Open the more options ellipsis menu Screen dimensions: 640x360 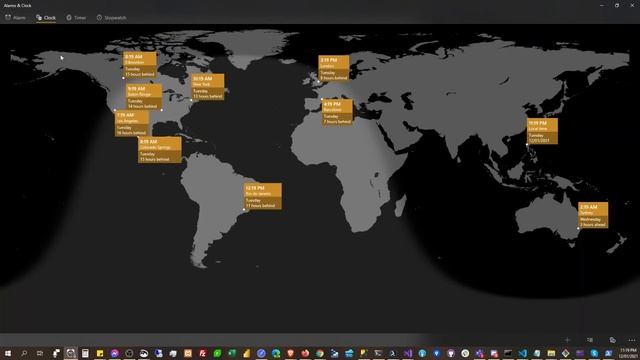(x=632, y=340)
